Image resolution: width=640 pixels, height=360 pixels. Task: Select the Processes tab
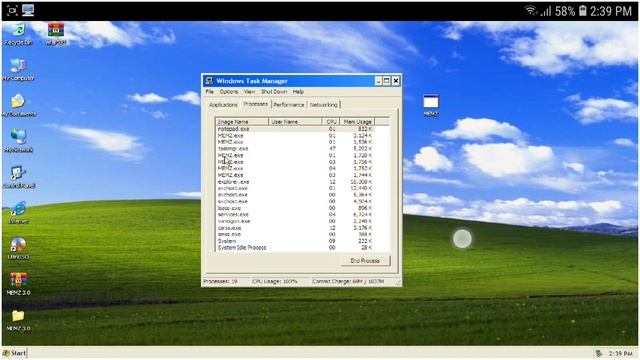256,104
